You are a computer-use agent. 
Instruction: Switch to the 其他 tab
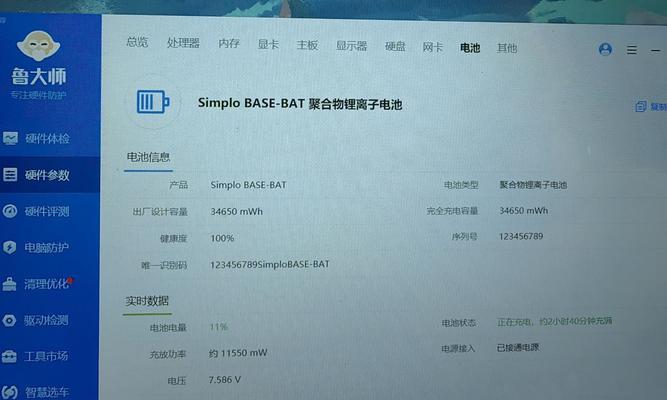coord(507,48)
